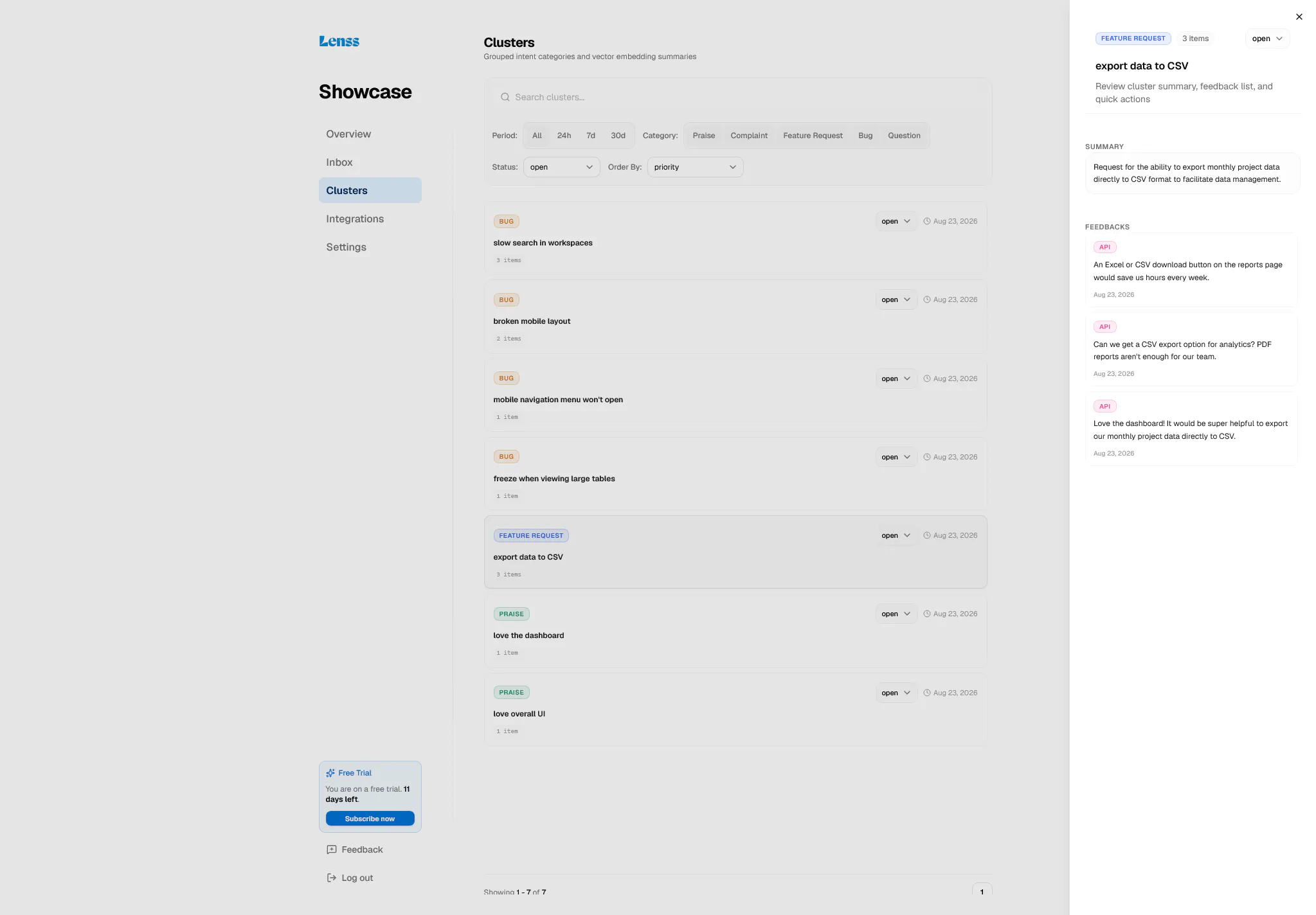Click the 3 items count in detail panel
Image resolution: width=1316 pixels, height=915 pixels.
tap(1195, 39)
